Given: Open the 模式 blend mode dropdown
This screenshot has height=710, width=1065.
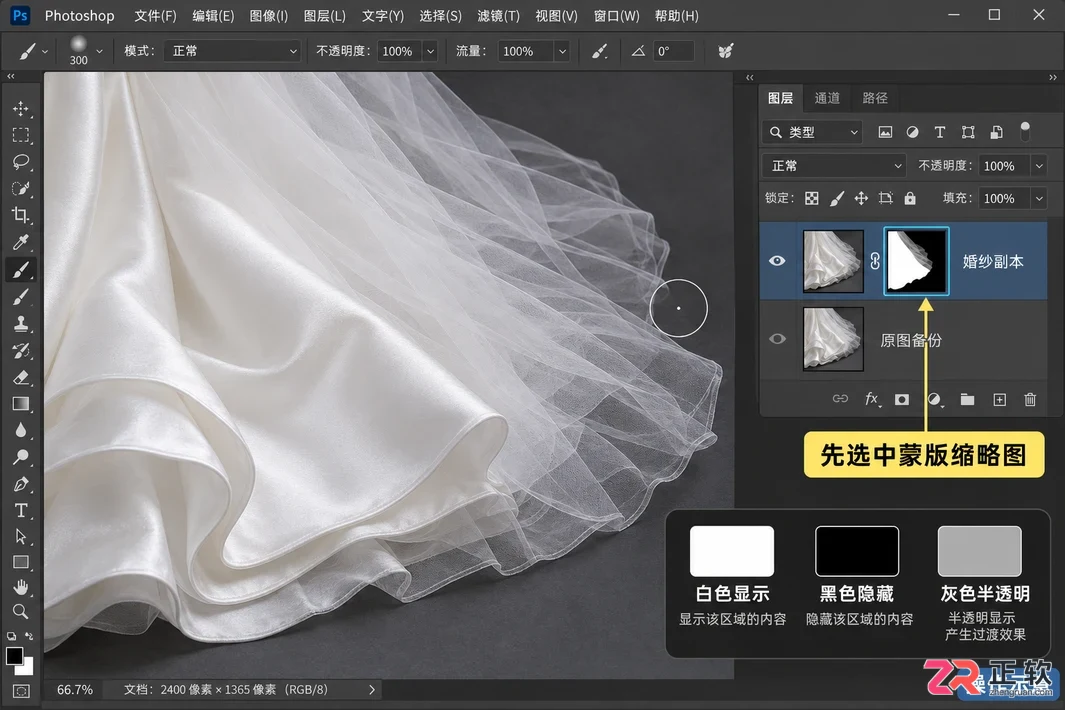Looking at the screenshot, I should pos(232,51).
